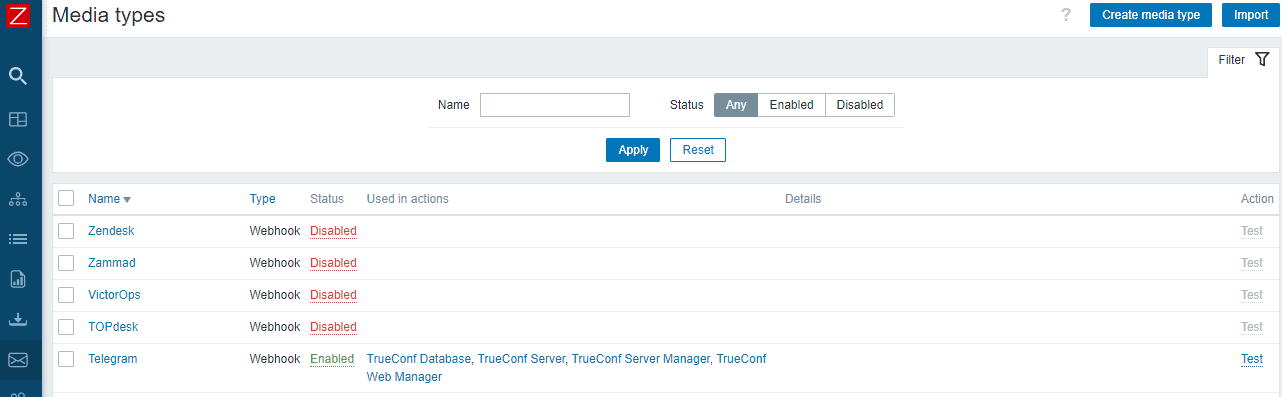Sort by Type column header
This screenshot has width=1282, height=397.
pos(262,199)
